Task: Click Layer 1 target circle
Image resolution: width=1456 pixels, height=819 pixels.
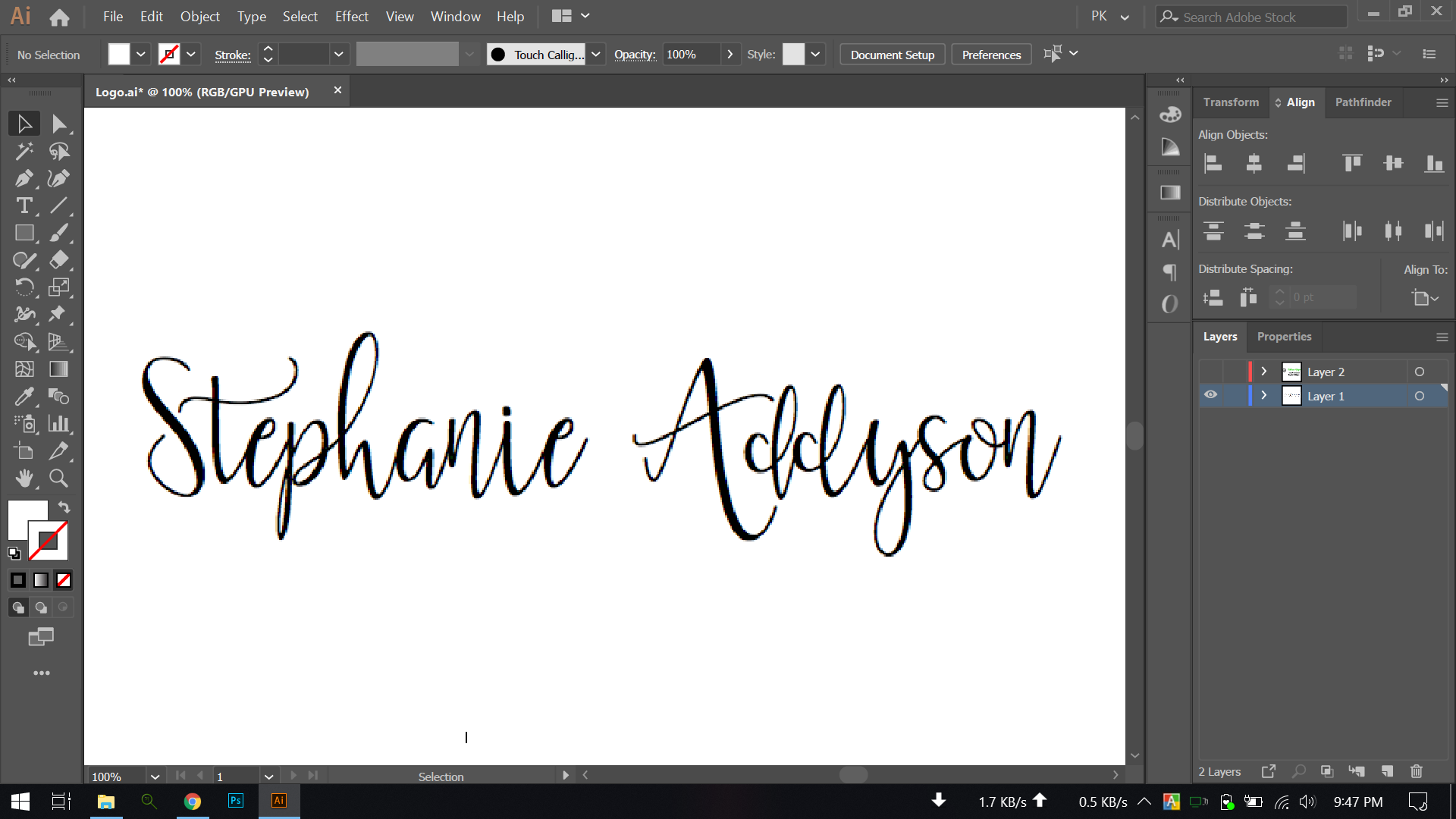Action: (1420, 396)
